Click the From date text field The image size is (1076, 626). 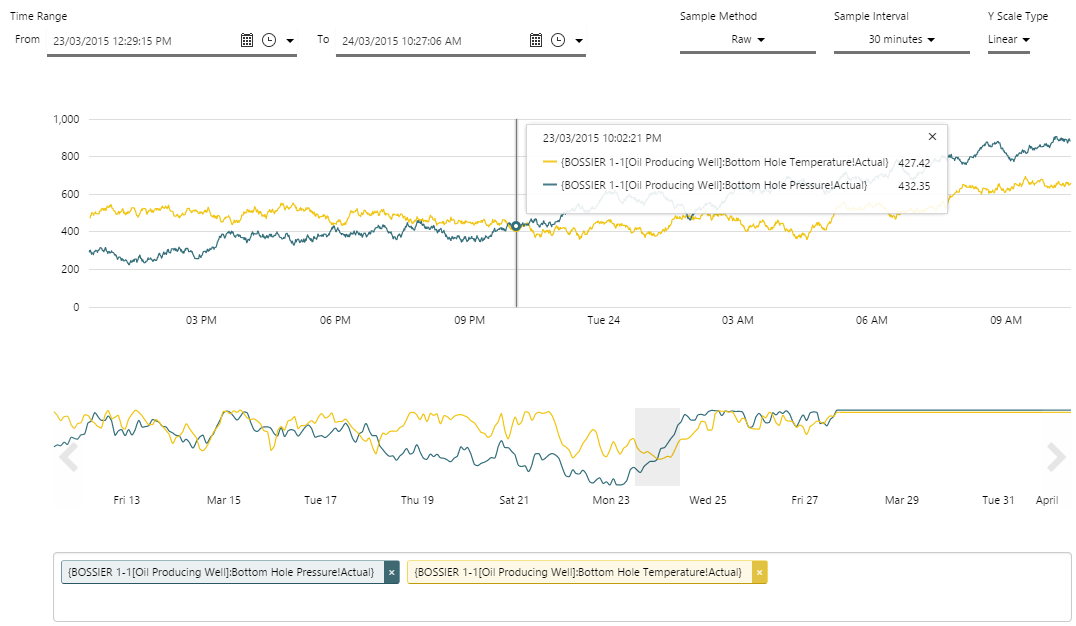point(140,41)
